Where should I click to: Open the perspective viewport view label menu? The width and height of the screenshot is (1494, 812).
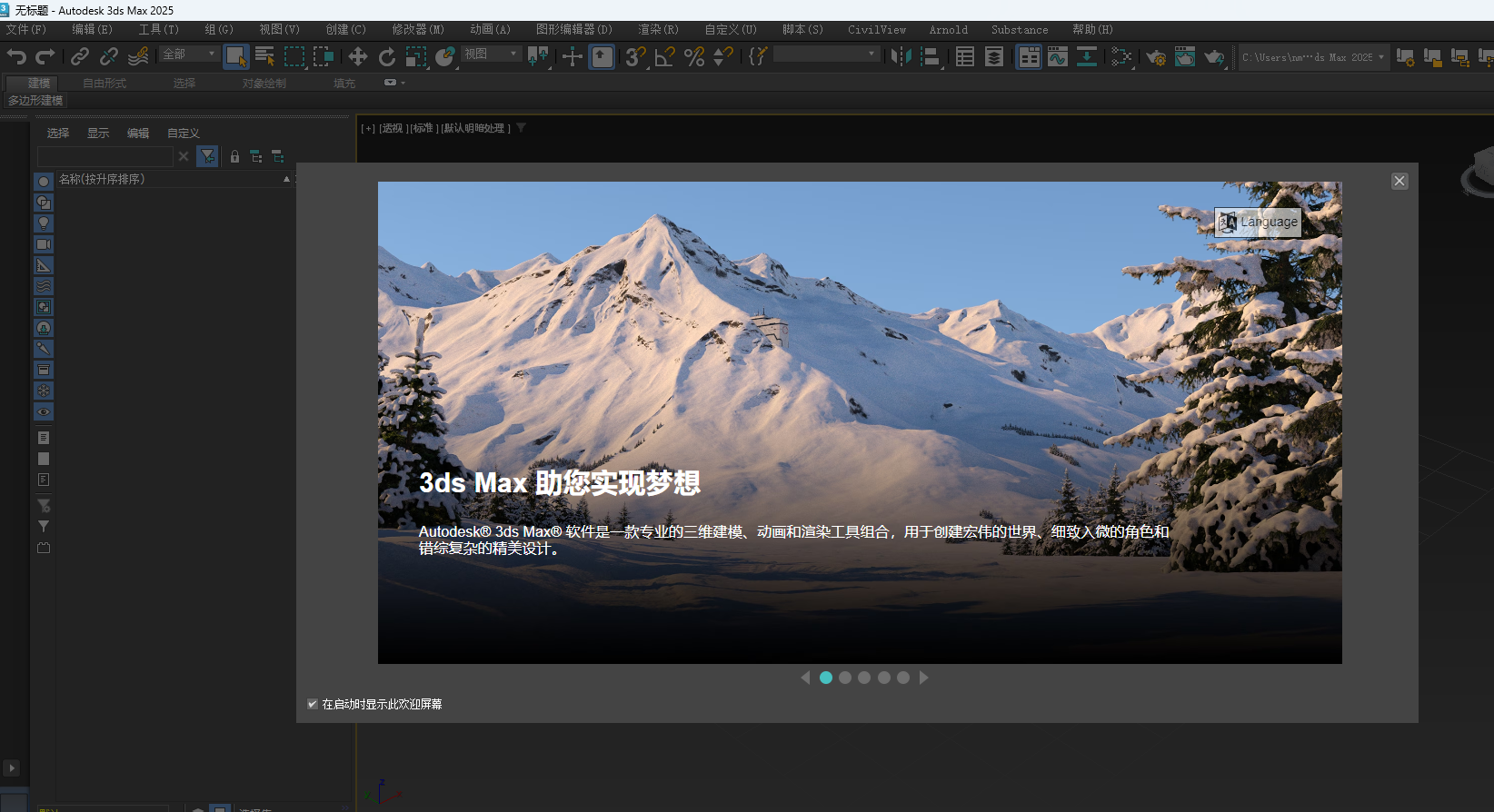(394, 128)
